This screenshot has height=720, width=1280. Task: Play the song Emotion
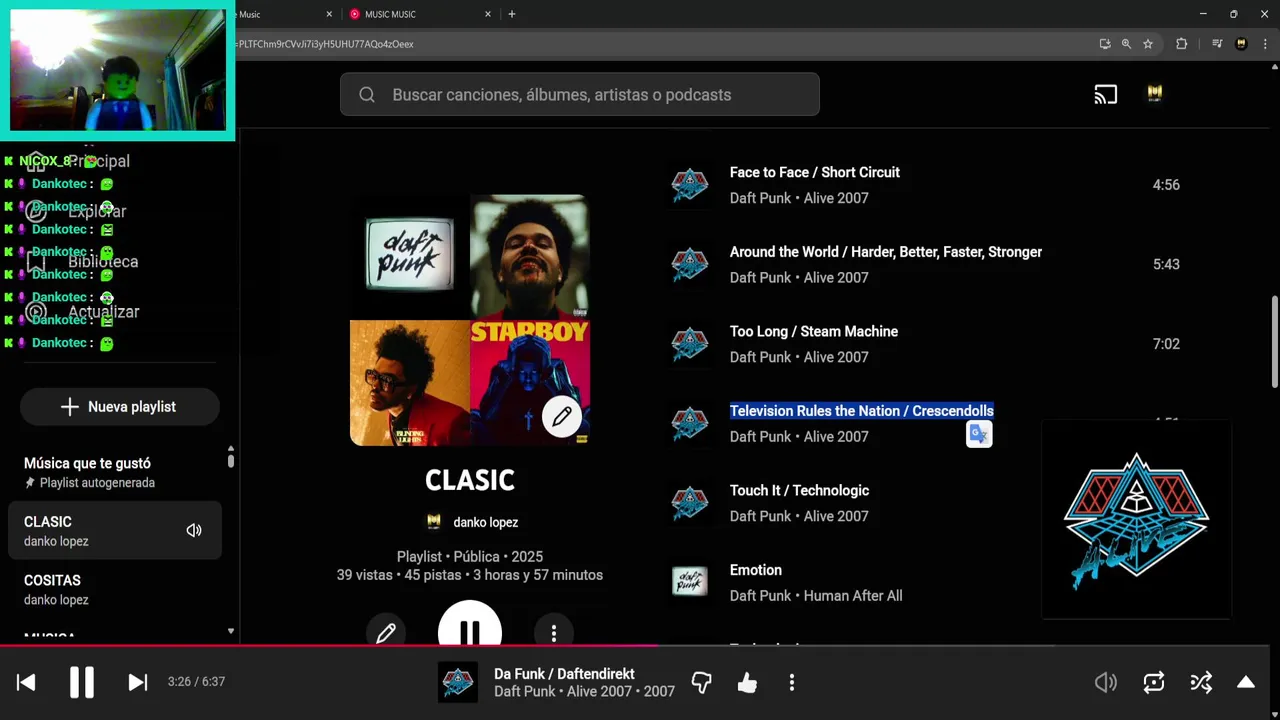pyautogui.click(x=756, y=570)
